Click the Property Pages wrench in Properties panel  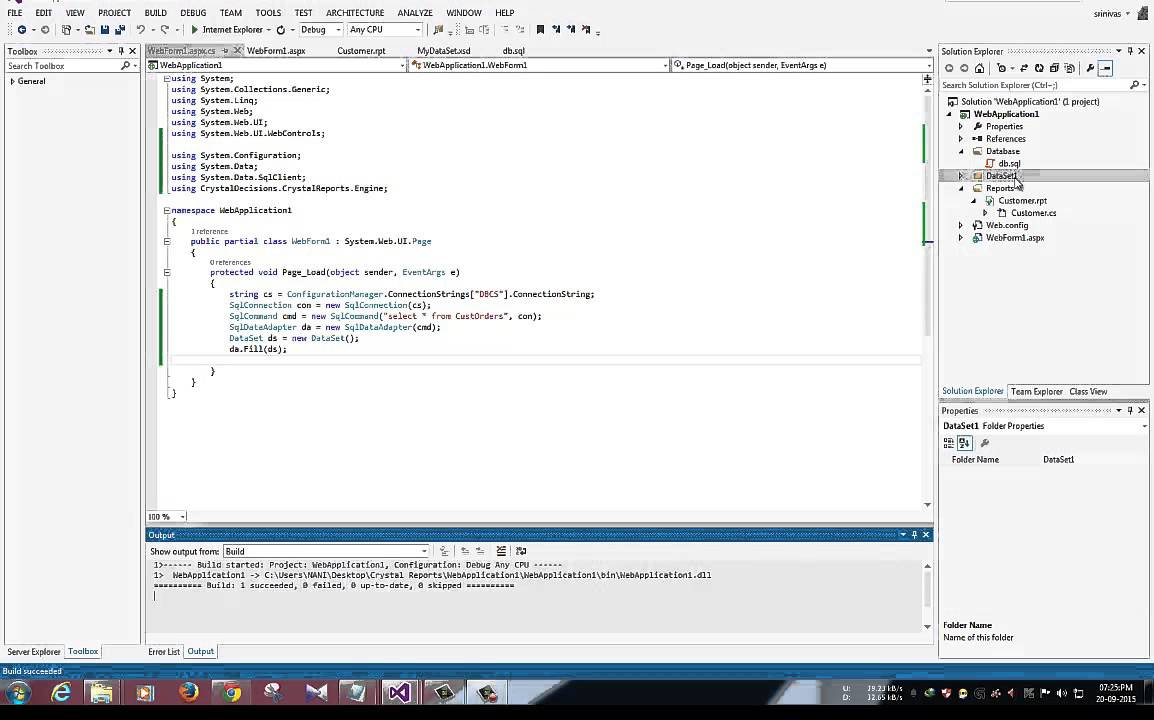[985, 442]
